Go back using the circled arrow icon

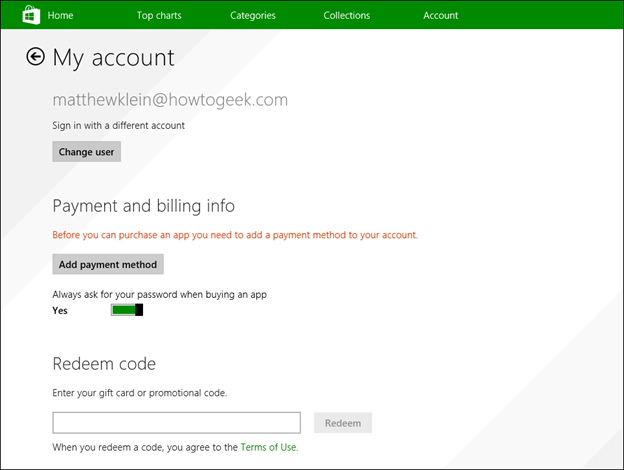[35, 57]
